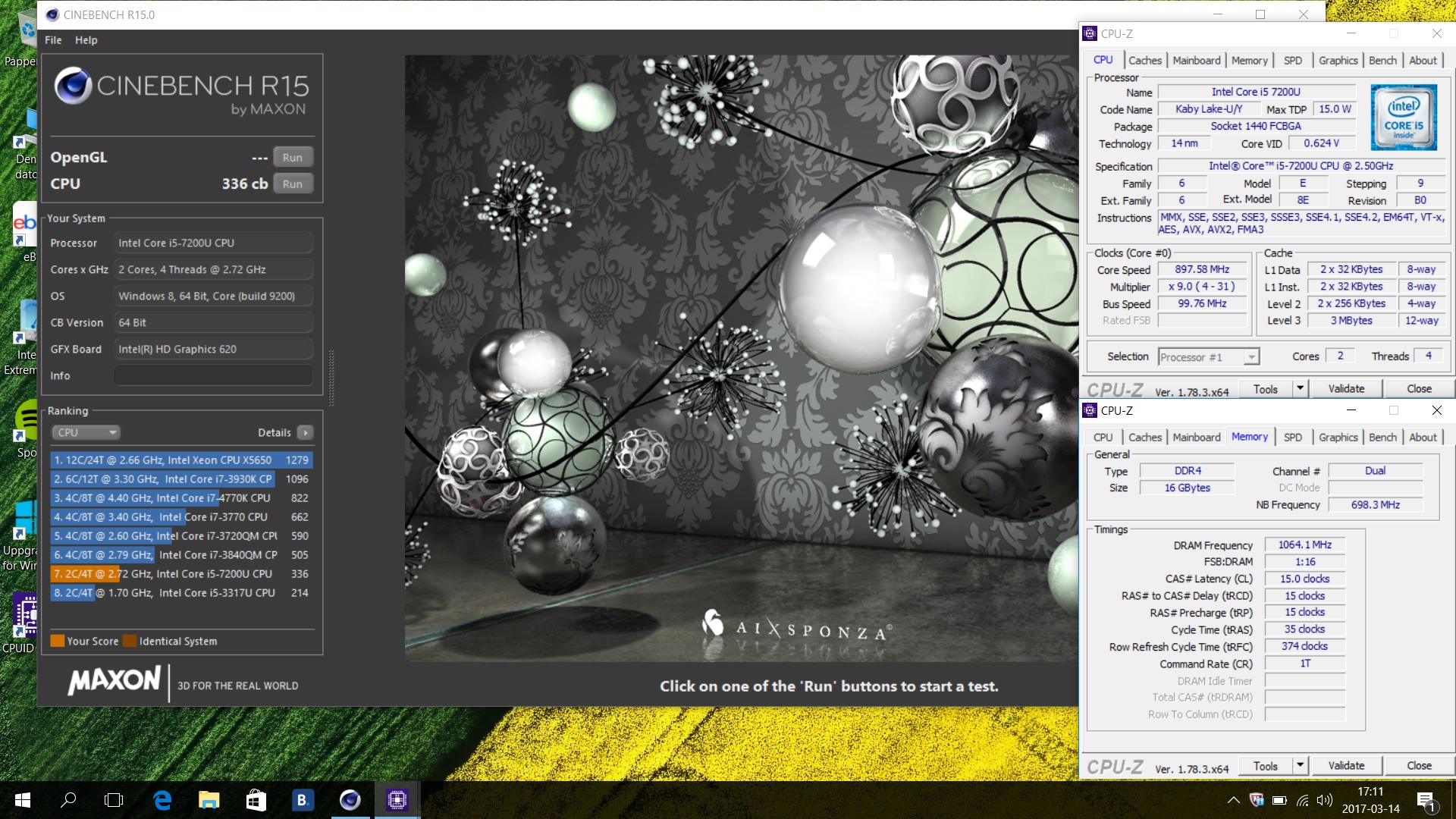Select ranking row Intel Core i7-3930K

tap(181, 479)
